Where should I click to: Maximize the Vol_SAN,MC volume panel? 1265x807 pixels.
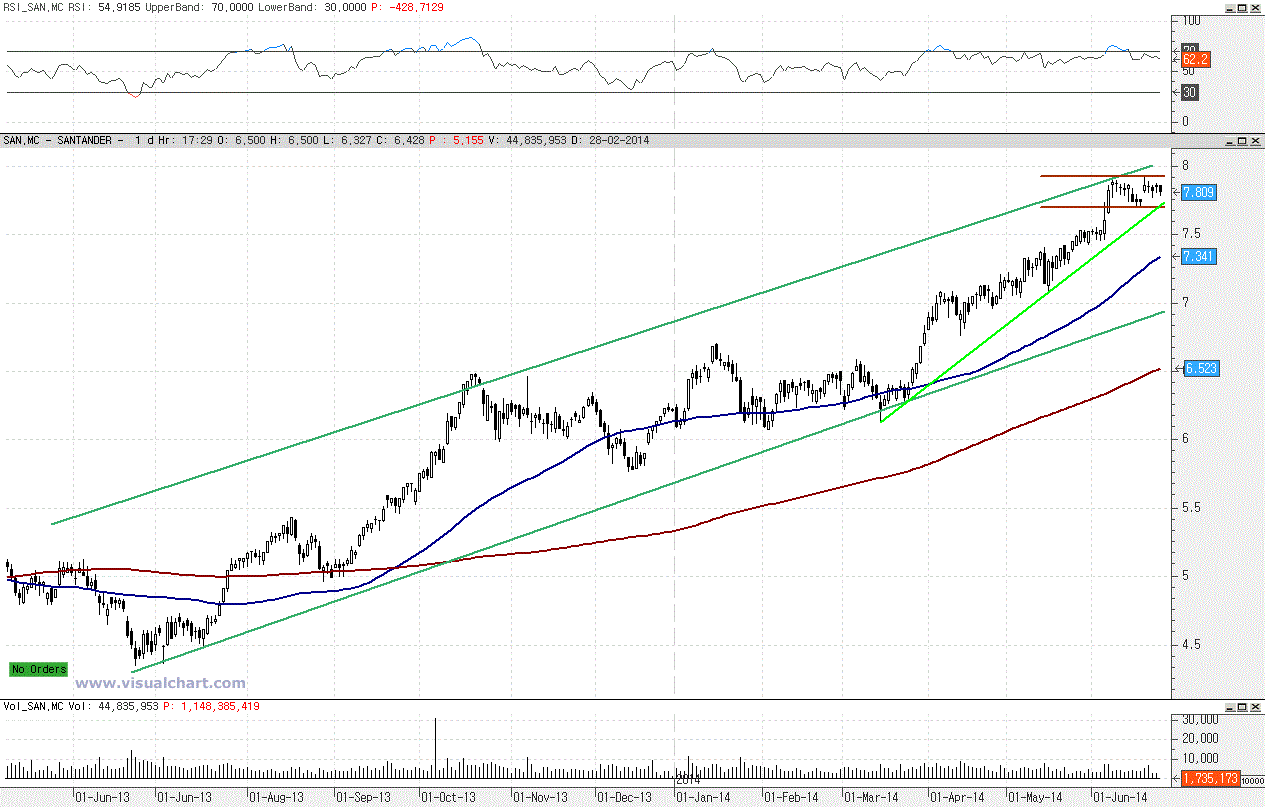(x=1240, y=706)
